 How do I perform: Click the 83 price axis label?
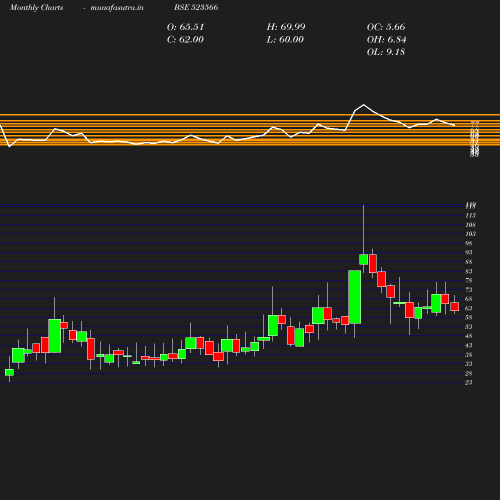click(x=469, y=271)
